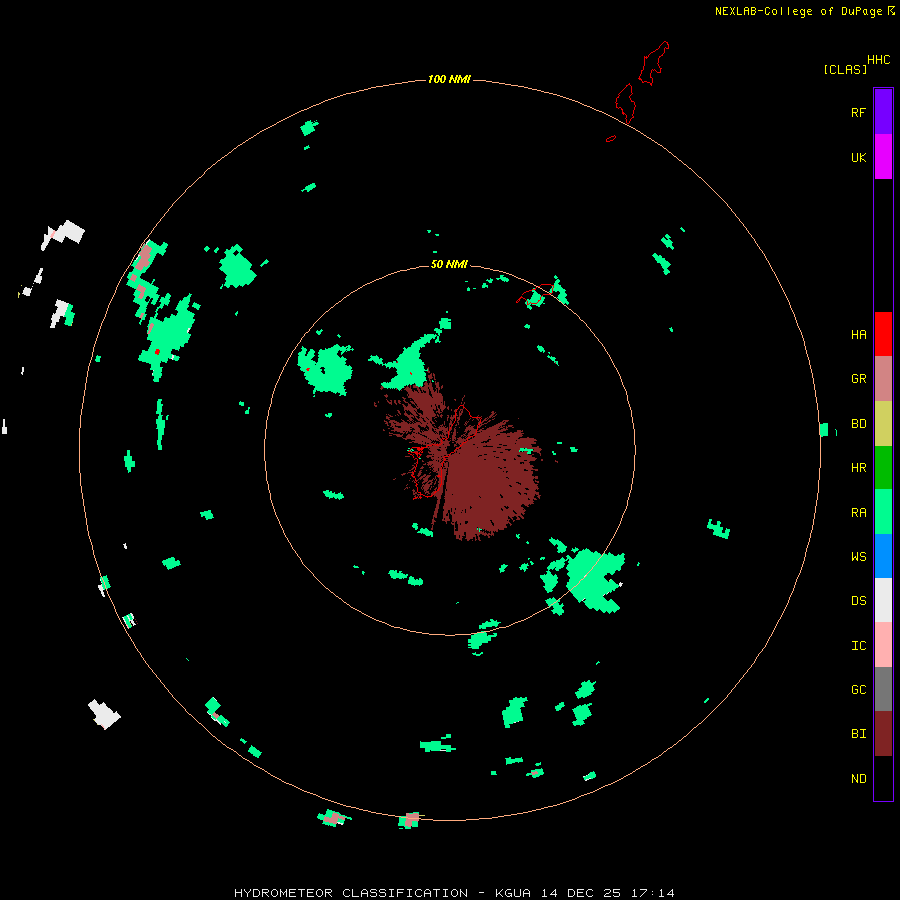Click the 'HHC' product label
This screenshot has width=900, height=900.
pos(879,60)
